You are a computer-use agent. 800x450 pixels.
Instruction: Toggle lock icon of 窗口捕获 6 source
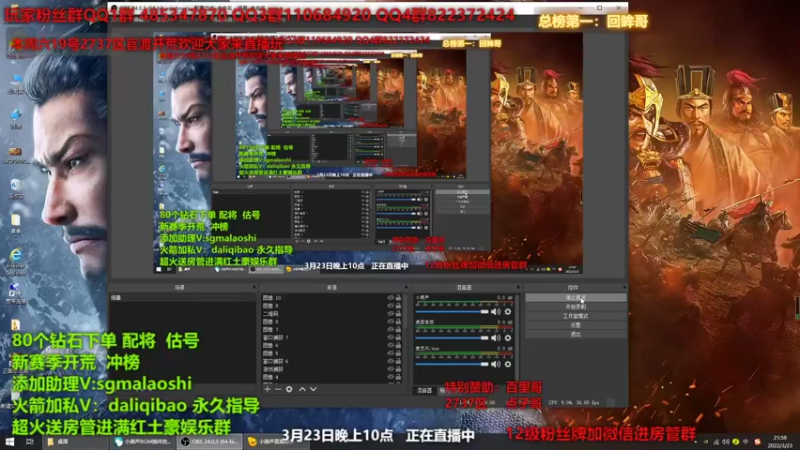[398, 361]
